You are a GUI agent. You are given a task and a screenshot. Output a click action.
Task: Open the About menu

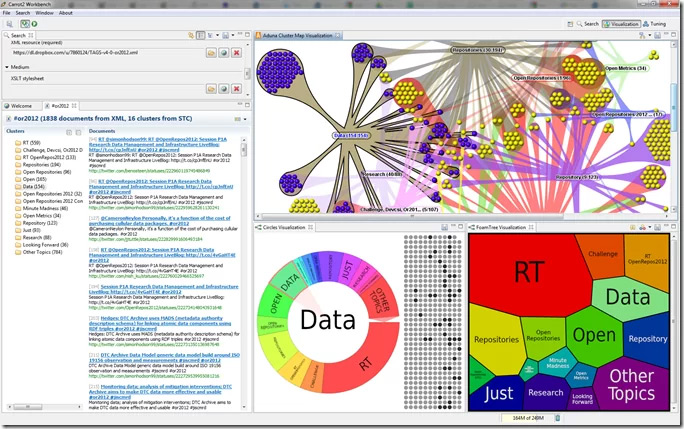coord(65,13)
